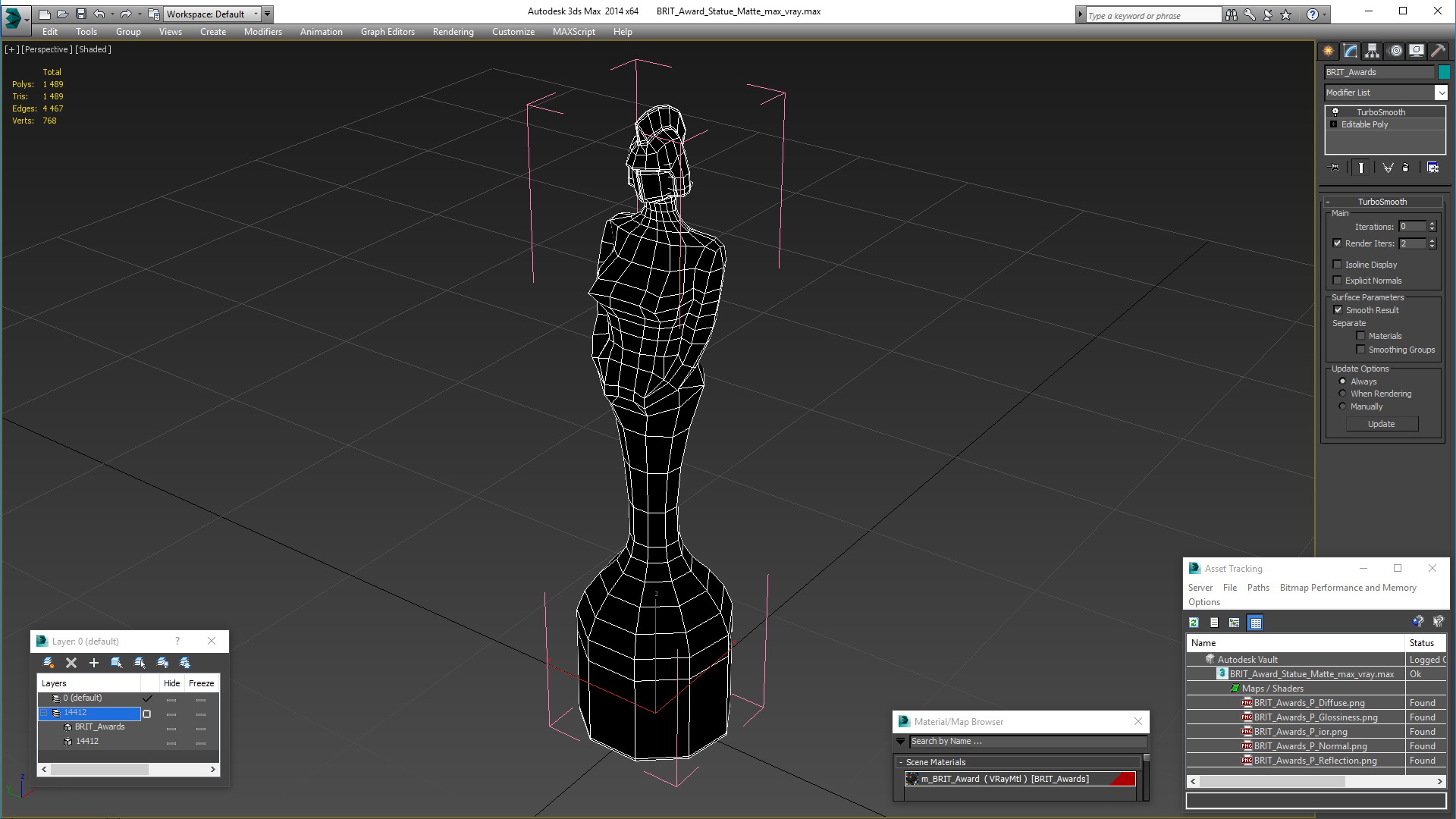Image resolution: width=1456 pixels, height=819 pixels.
Task: Expand the Editable Poly plus sign
Action: pos(1334,124)
